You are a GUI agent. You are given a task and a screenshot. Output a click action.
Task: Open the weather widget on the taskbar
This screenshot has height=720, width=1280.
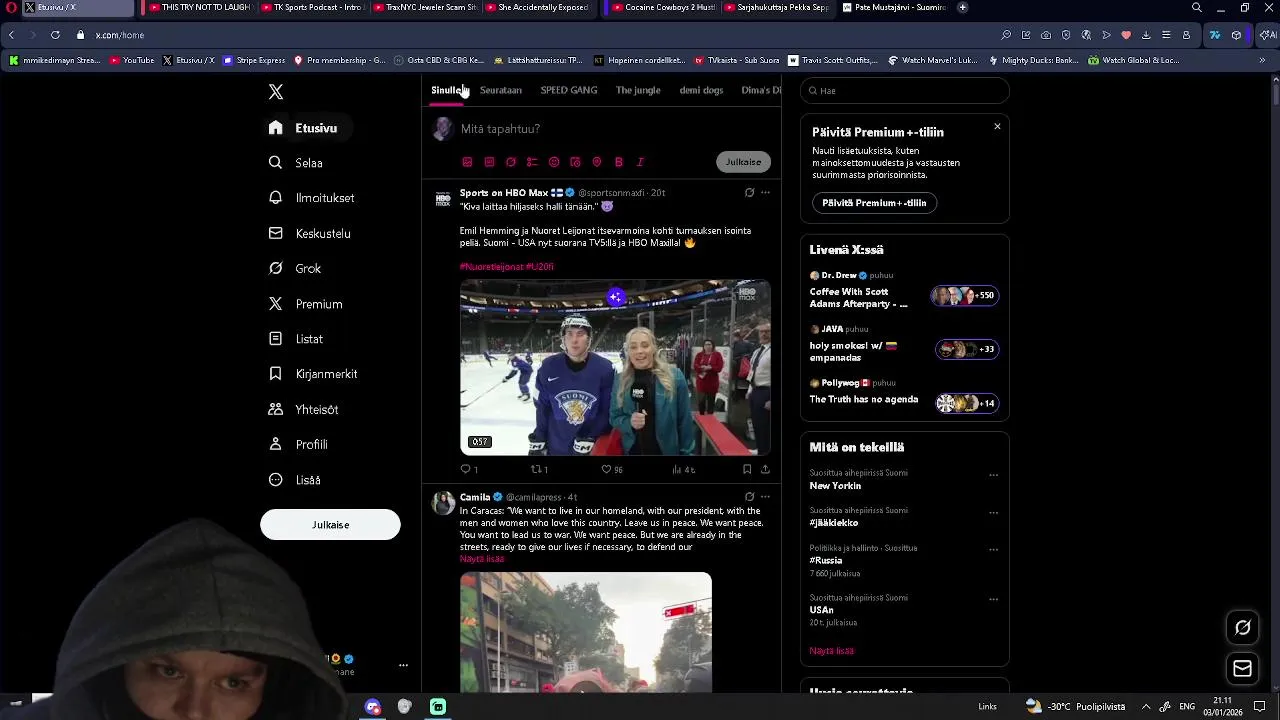click(x=1075, y=706)
